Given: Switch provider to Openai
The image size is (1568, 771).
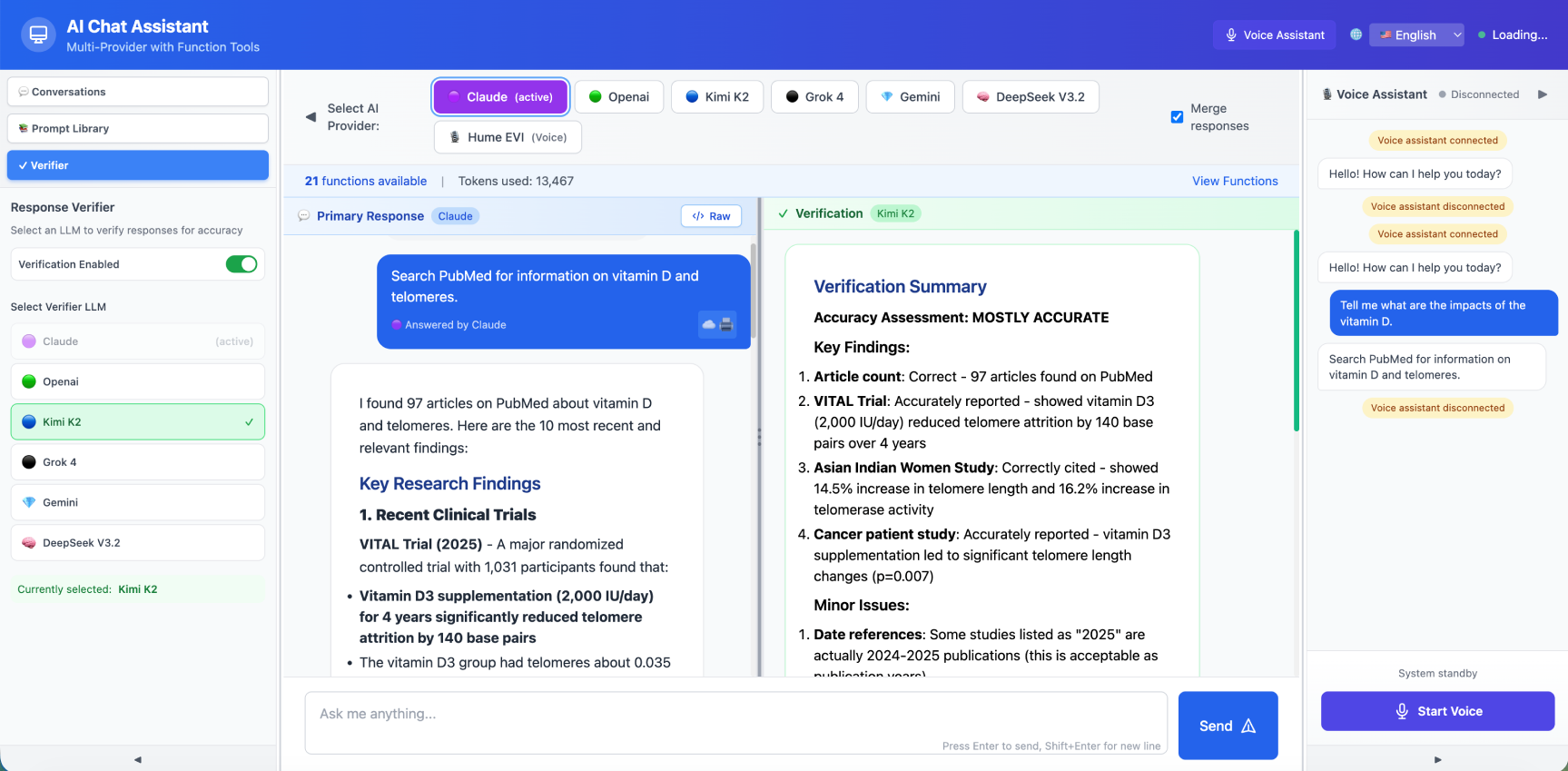Looking at the screenshot, I should coord(619,97).
